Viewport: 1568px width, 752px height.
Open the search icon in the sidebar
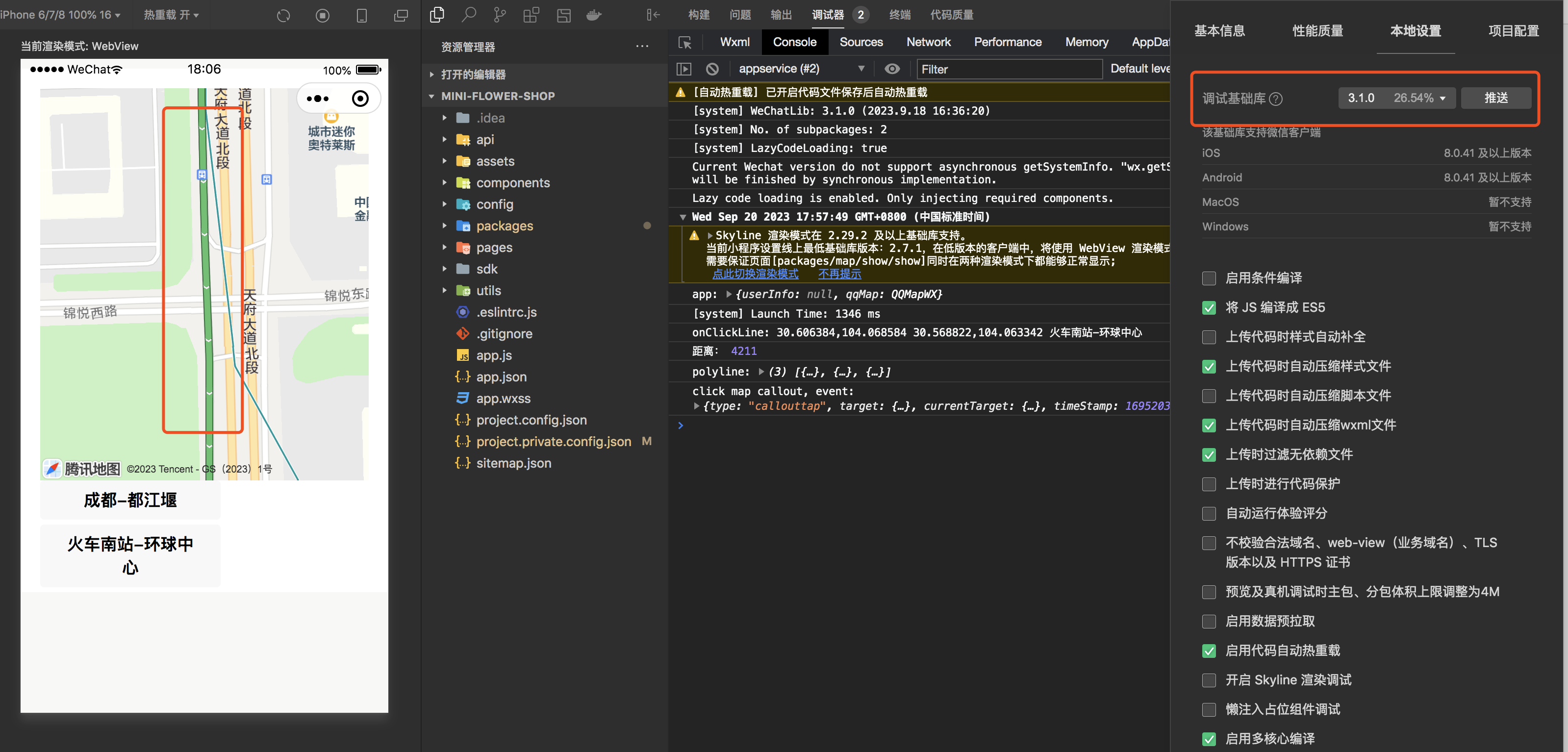point(468,15)
